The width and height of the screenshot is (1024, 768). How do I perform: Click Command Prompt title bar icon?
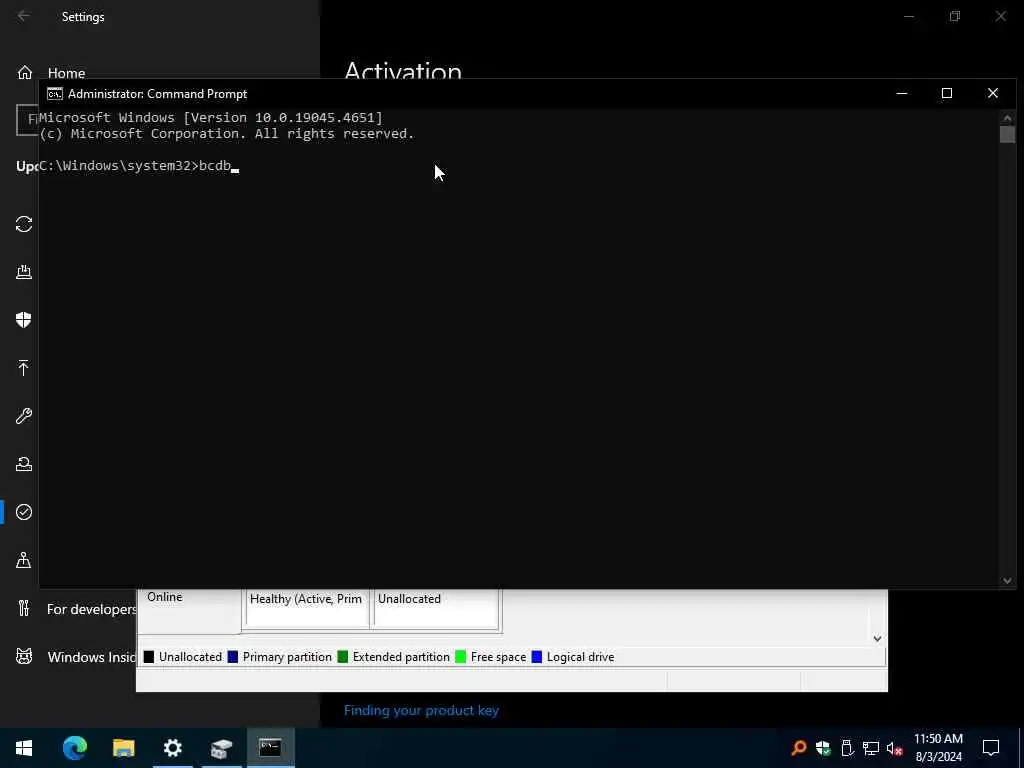pyautogui.click(x=55, y=94)
